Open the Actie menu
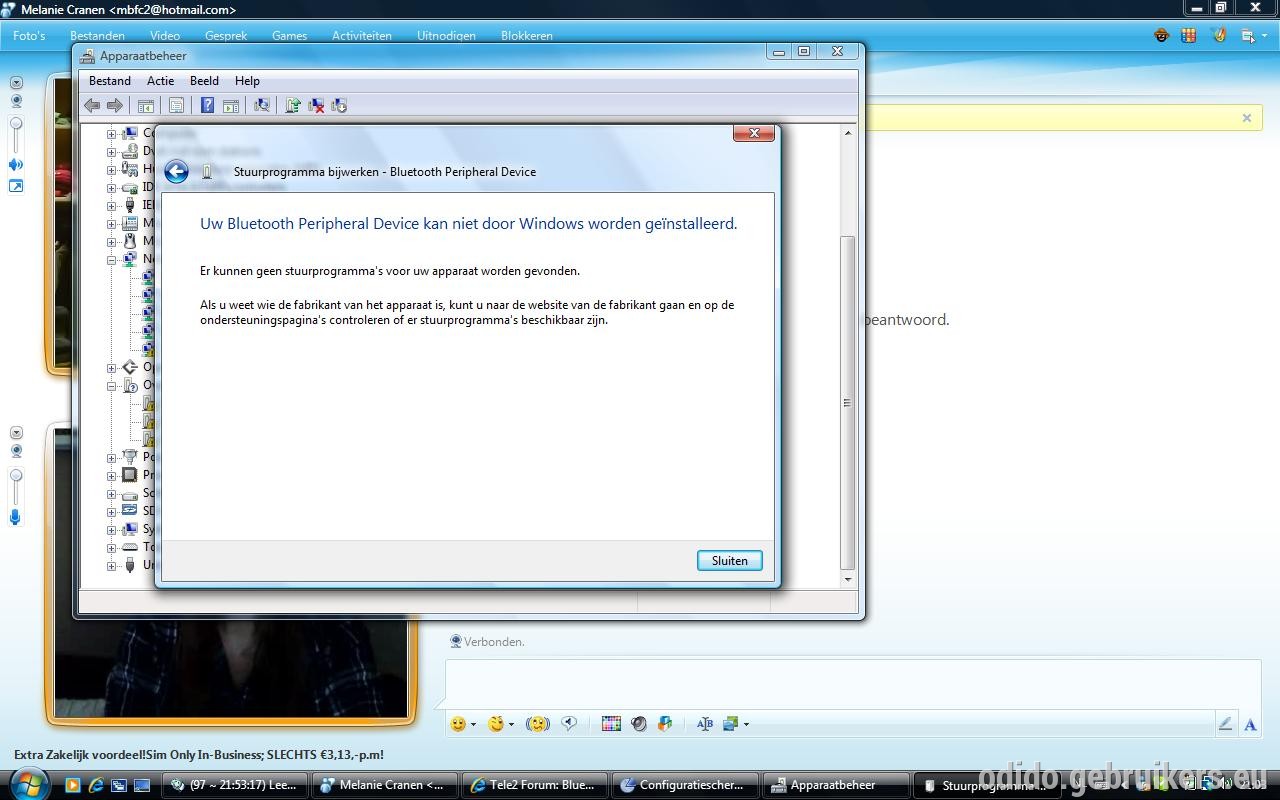Image resolution: width=1280 pixels, height=800 pixels. click(160, 81)
